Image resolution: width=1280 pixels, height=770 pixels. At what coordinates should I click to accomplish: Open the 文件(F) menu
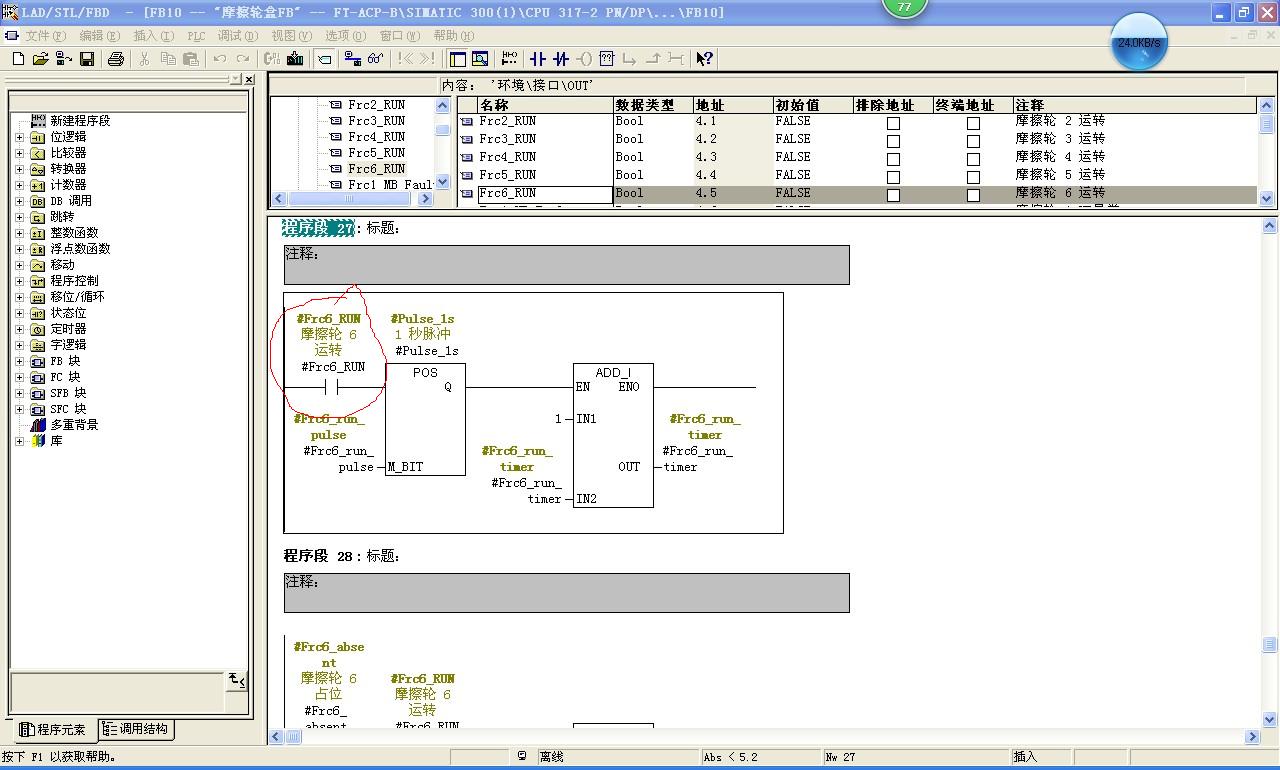click(x=45, y=35)
